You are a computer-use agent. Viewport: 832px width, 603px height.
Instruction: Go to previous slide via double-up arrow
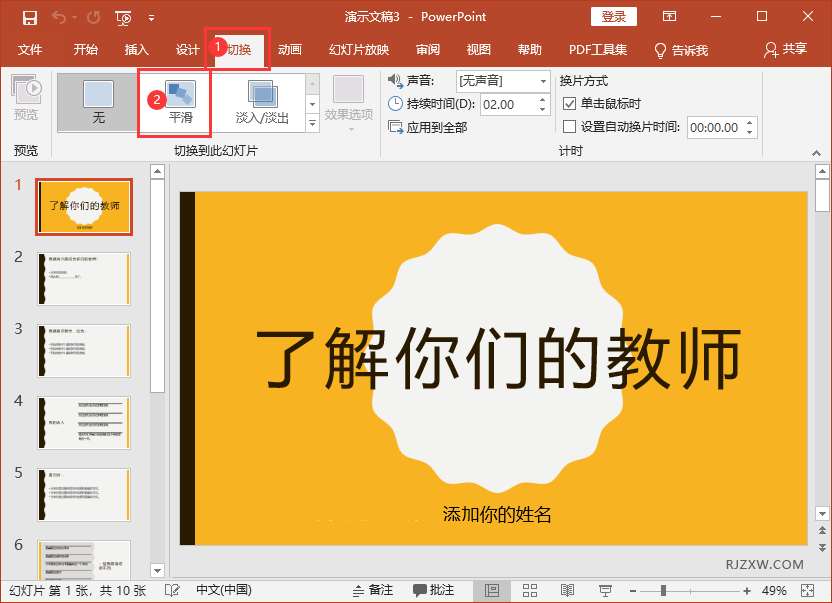822,530
